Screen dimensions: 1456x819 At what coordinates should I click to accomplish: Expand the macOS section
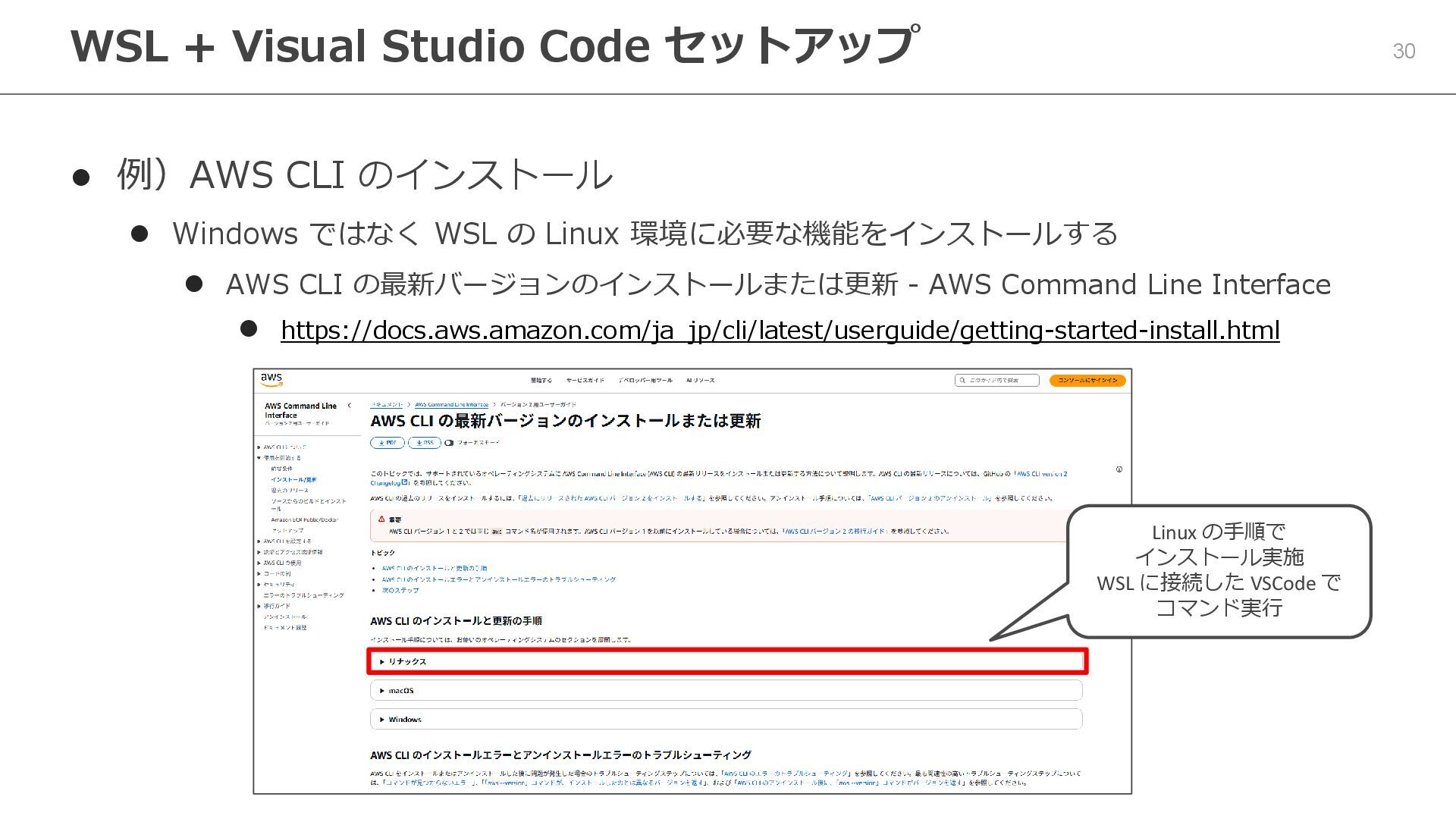click(726, 691)
